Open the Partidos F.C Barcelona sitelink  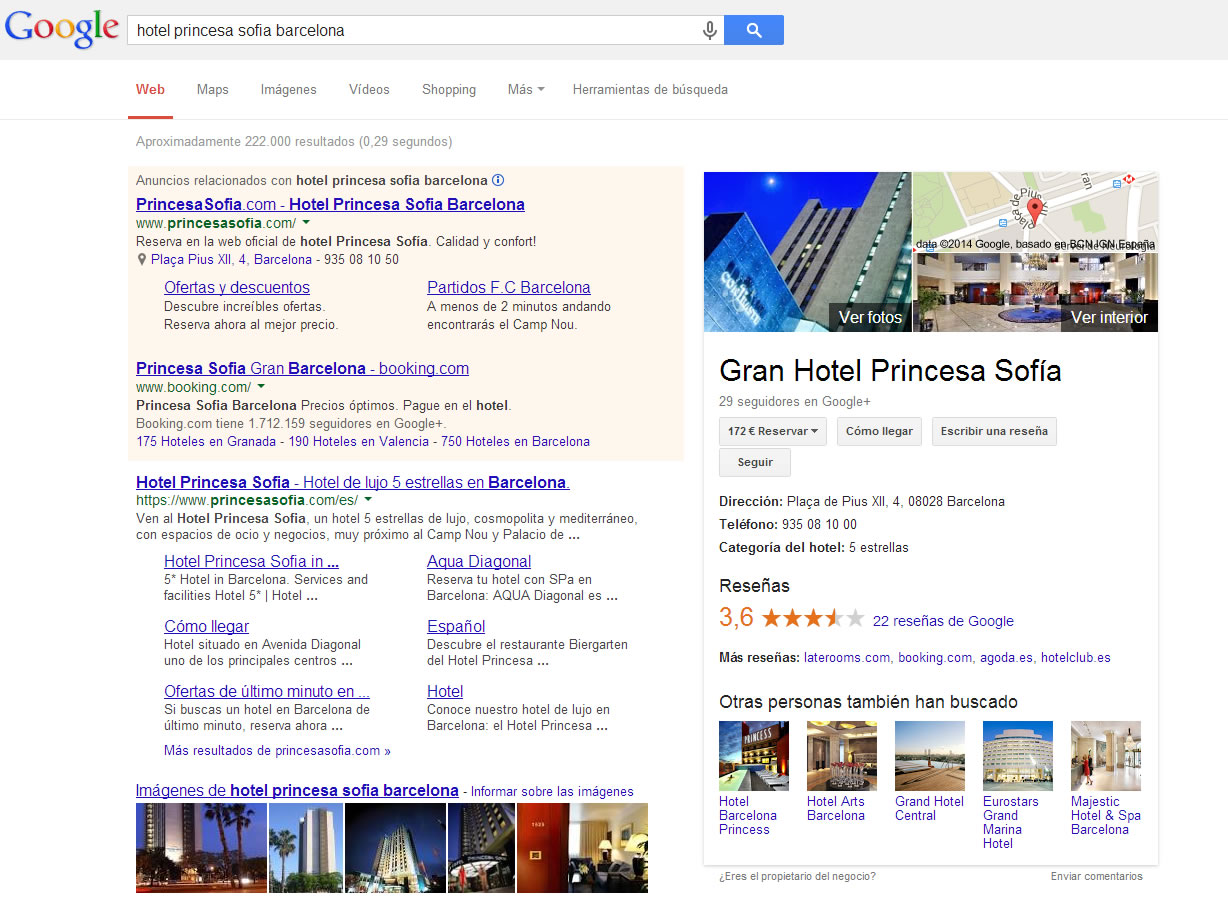[x=509, y=288]
